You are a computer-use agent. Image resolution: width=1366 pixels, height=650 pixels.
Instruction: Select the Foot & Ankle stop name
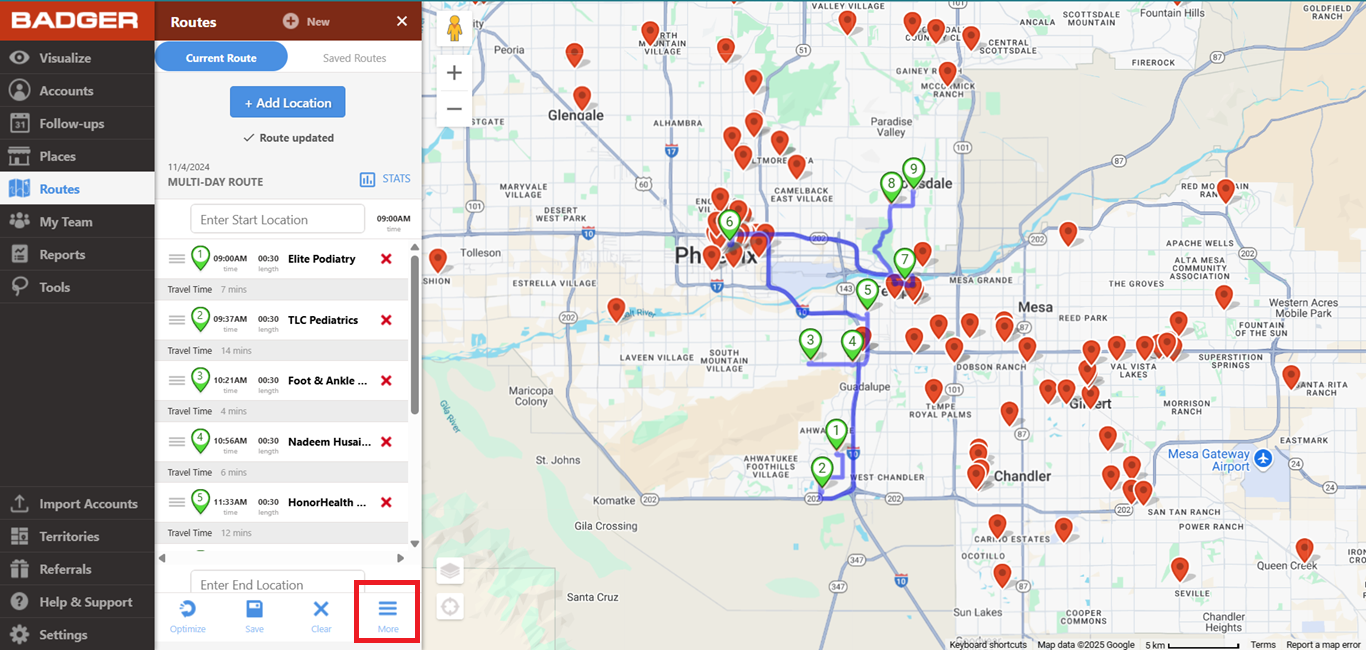(328, 381)
